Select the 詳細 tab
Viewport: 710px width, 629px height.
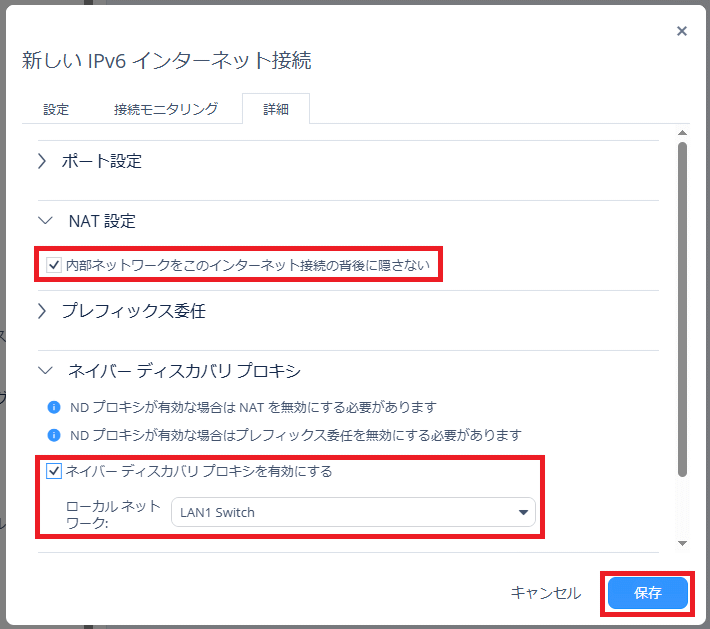pyautogui.click(x=276, y=109)
